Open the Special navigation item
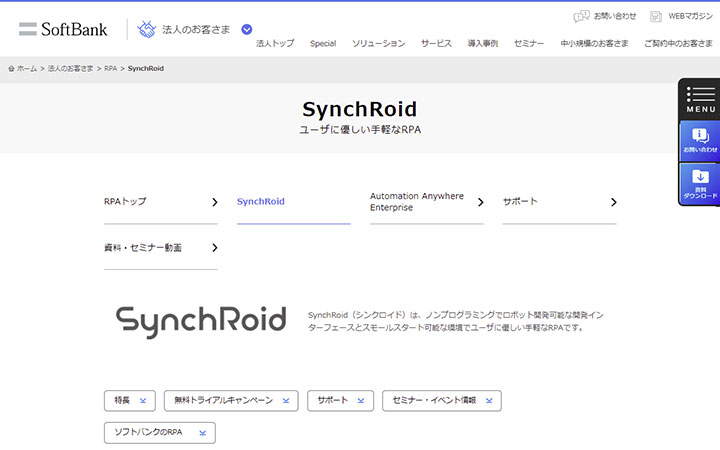Image resolution: width=720 pixels, height=450 pixels. click(323, 43)
